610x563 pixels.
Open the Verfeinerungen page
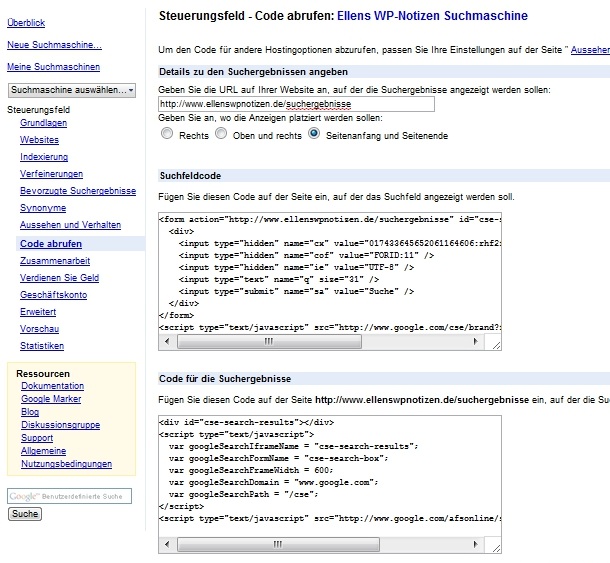[x=51, y=174]
